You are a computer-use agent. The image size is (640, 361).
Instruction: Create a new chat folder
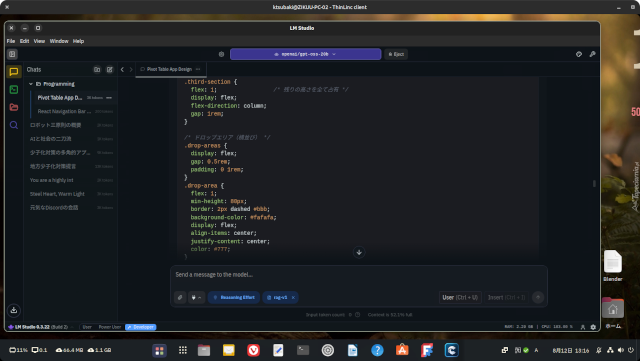(97, 69)
